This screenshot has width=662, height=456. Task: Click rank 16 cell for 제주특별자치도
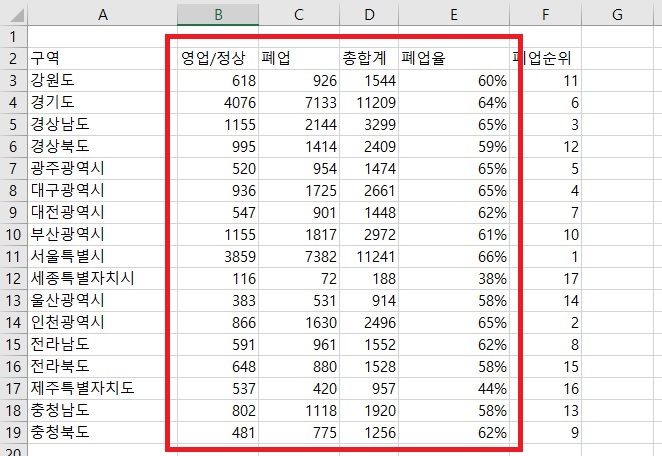coord(545,388)
